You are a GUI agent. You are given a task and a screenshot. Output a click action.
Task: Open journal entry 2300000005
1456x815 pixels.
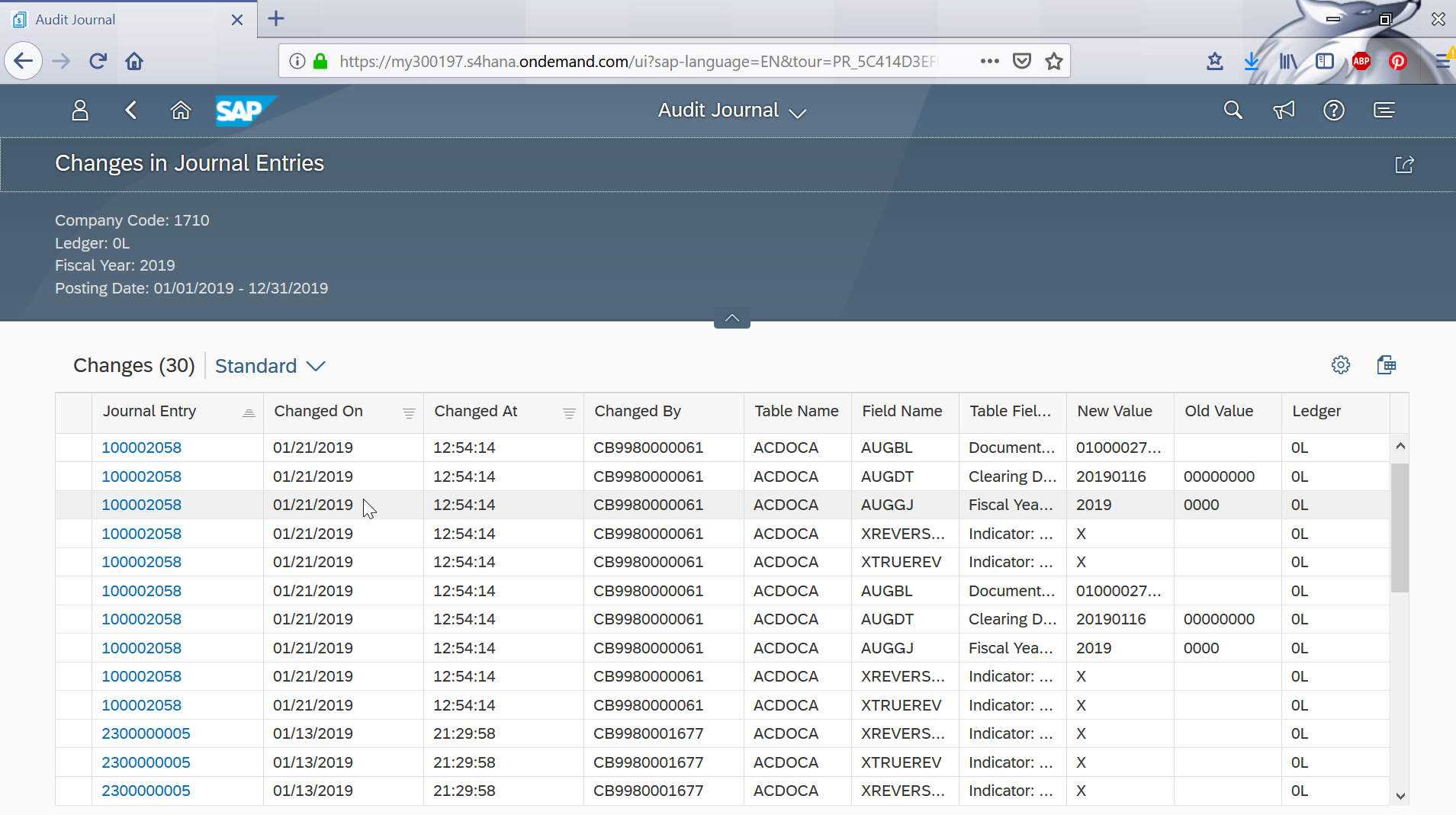click(x=146, y=733)
